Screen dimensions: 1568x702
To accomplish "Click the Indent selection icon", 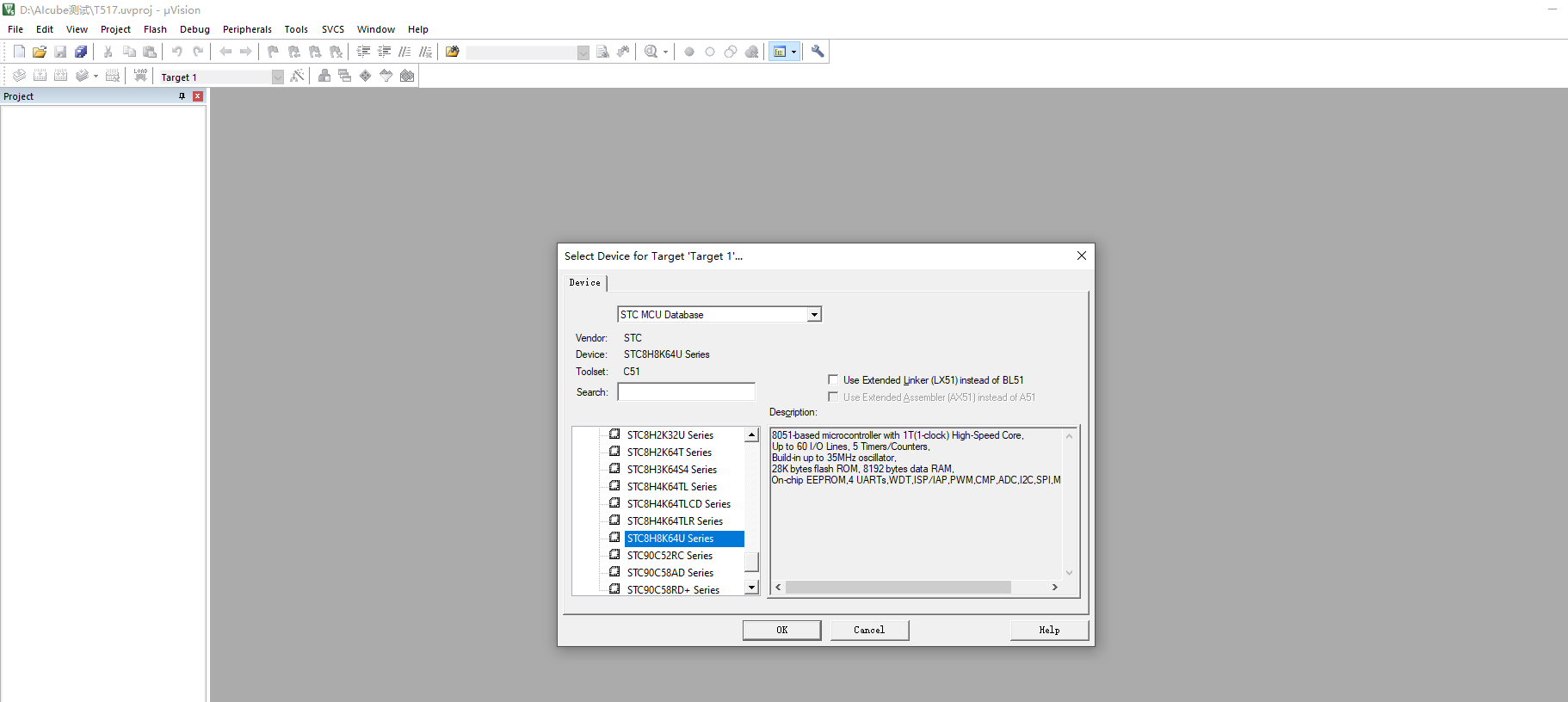I will pyautogui.click(x=364, y=52).
